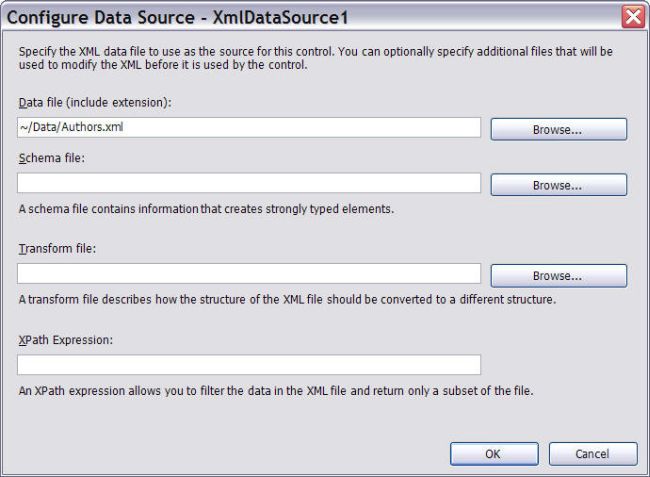Focus the Transform file input field
Screen dimensions: 650x477
(x=249, y=274)
